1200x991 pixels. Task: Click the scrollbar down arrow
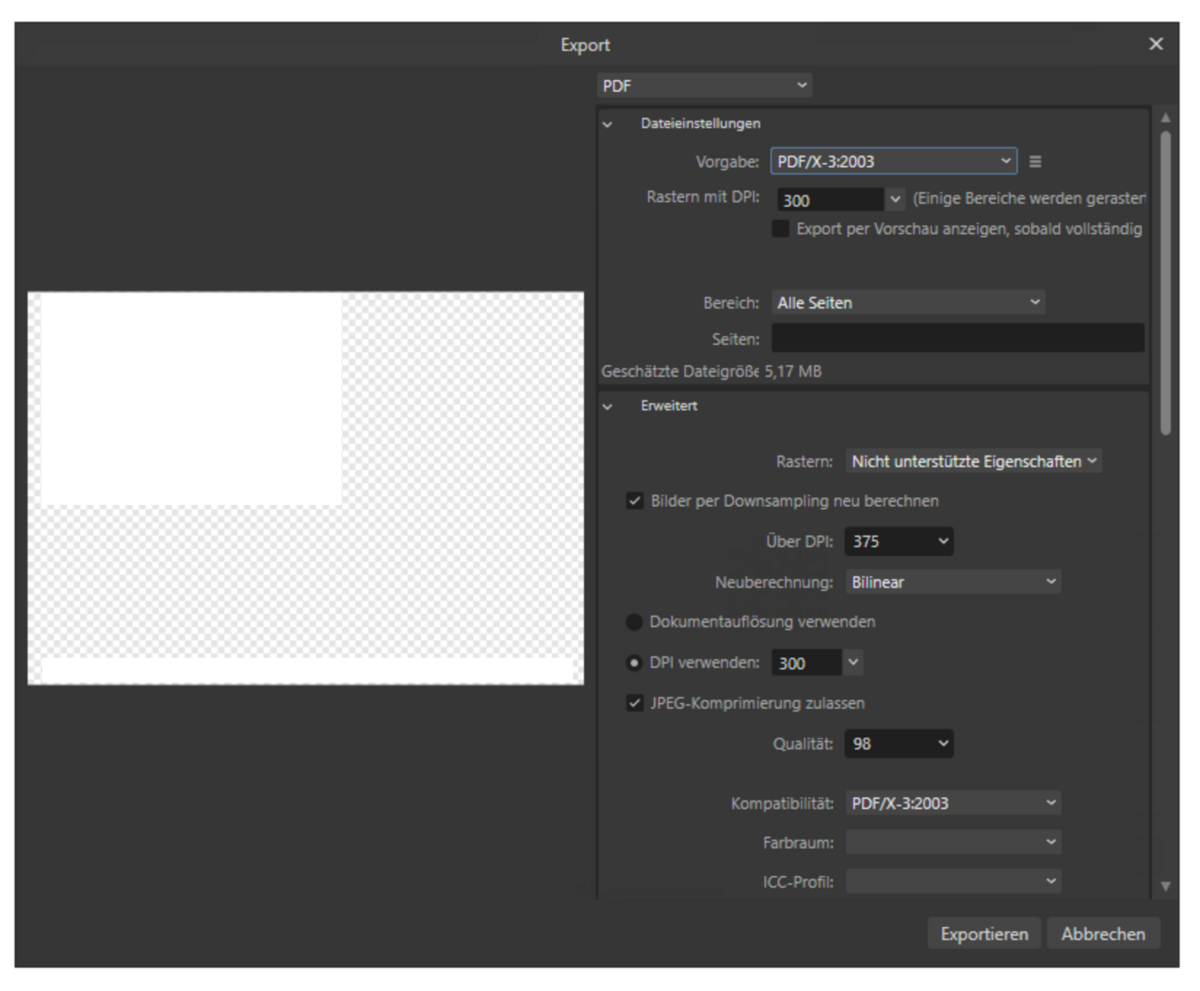[x=1164, y=886]
